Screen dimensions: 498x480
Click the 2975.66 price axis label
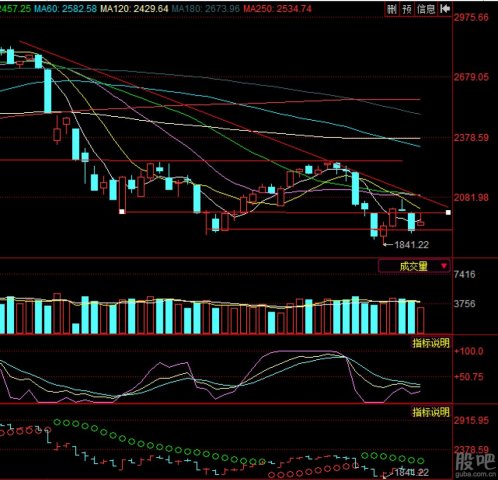[x=471, y=17]
